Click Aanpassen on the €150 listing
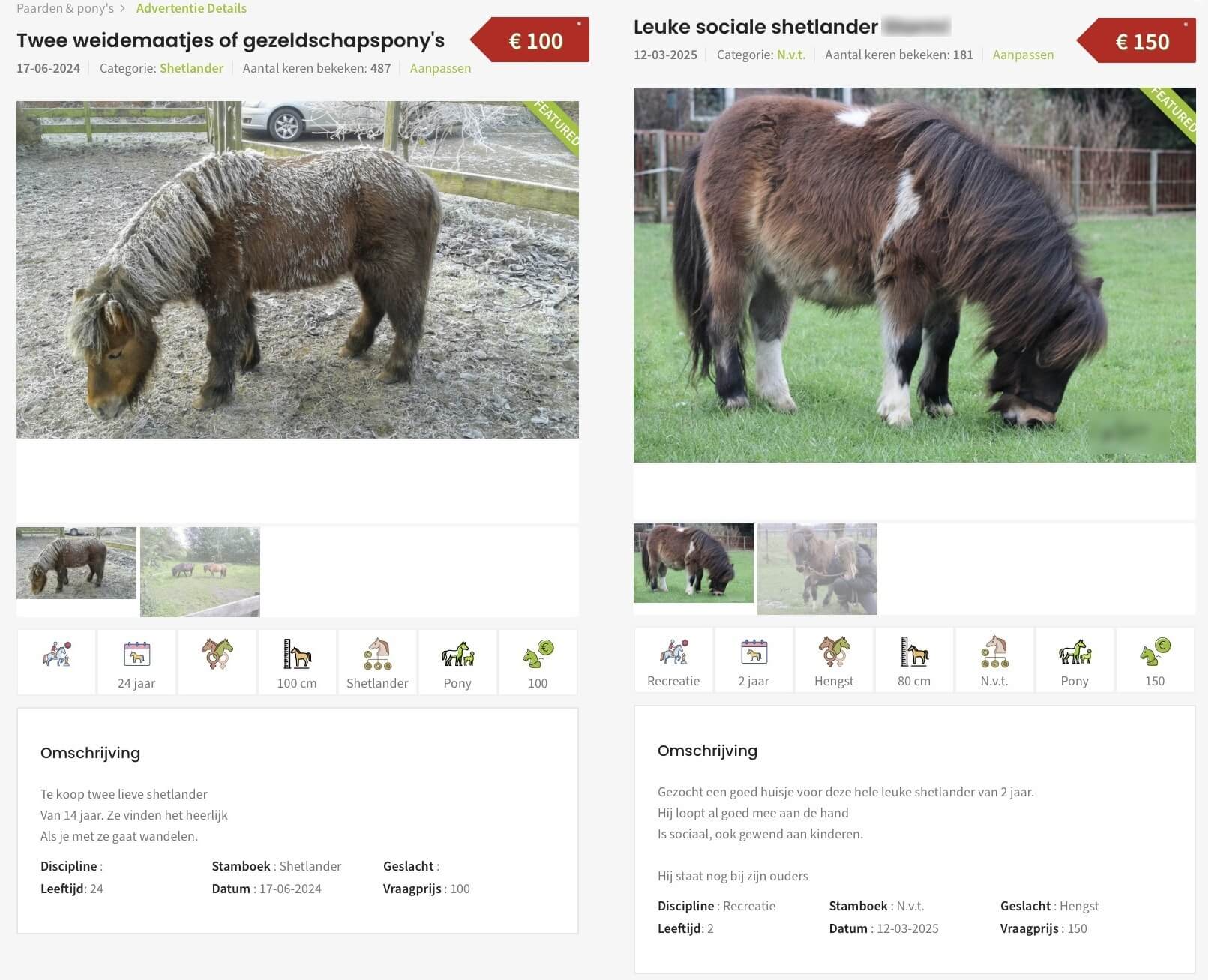1208x980 pixels. pos(1023,55)
